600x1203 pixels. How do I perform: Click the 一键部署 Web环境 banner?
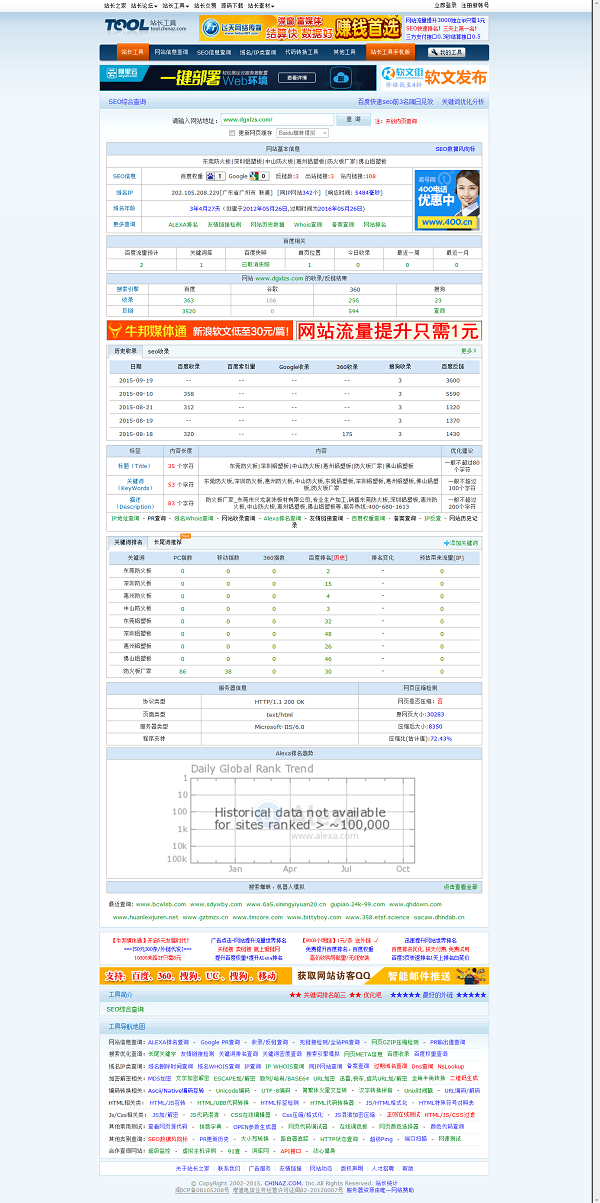click(236, 77)
